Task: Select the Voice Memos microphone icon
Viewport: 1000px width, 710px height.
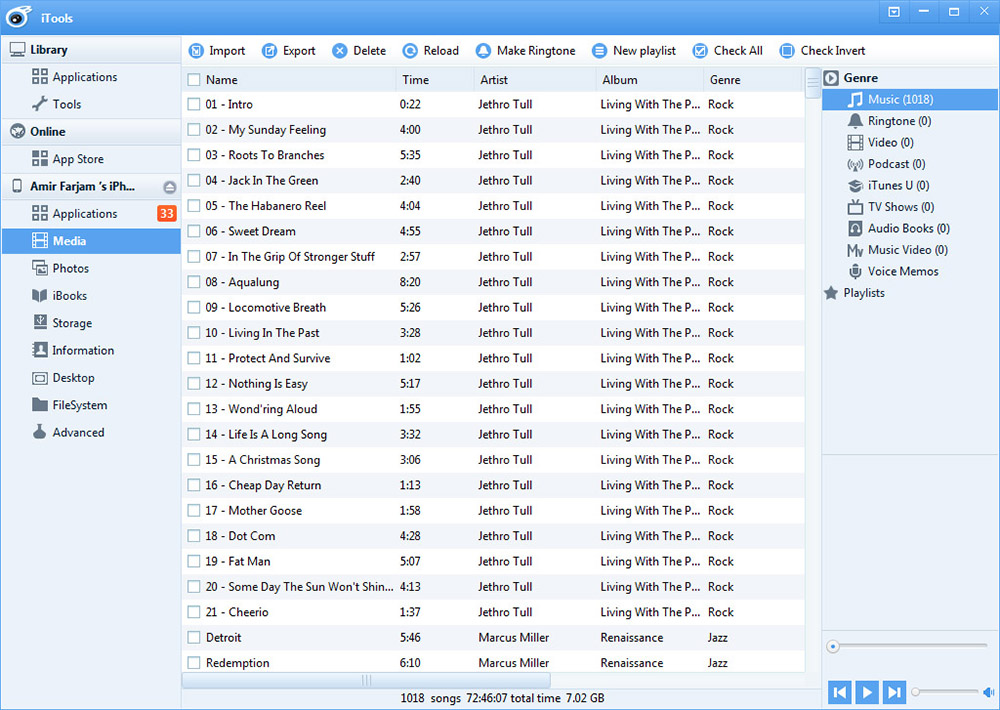Action: click(855, 271)
